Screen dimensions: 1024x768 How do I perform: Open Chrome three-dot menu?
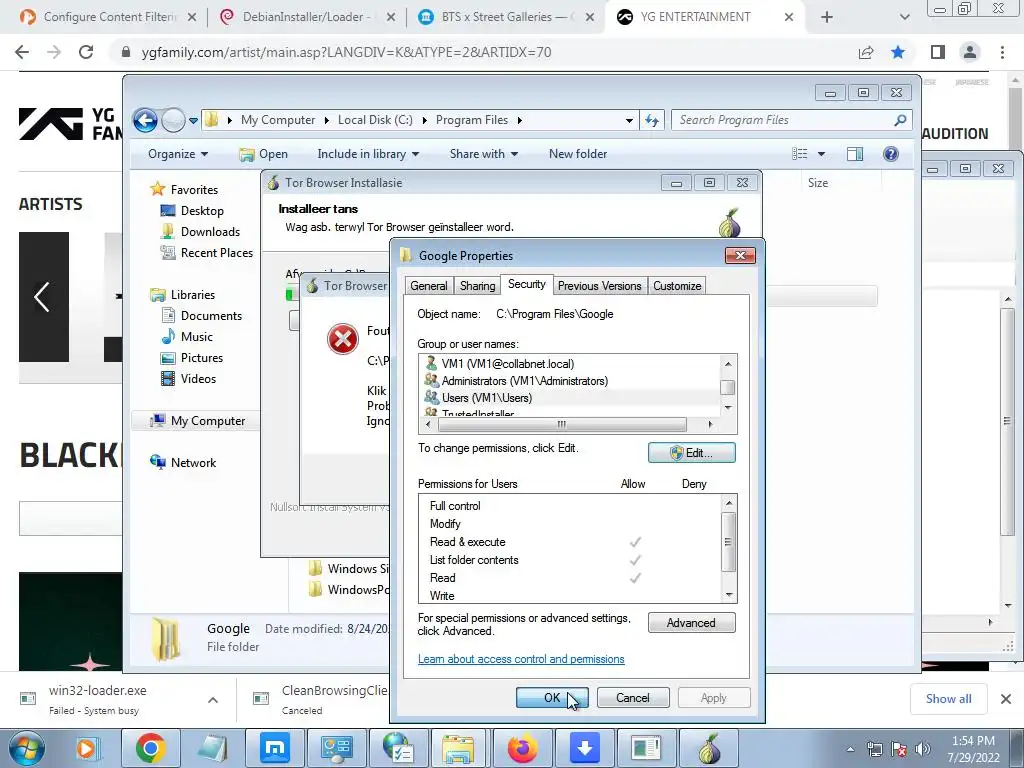1002,52
